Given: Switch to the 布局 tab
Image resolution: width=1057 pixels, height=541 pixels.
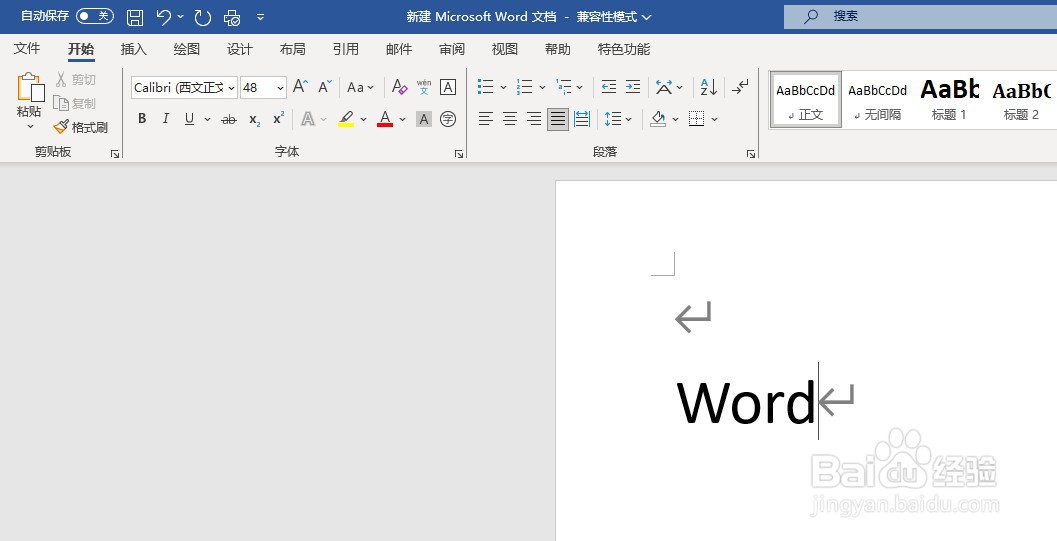Looking at the screenshot, I should (x=293, y=49).
